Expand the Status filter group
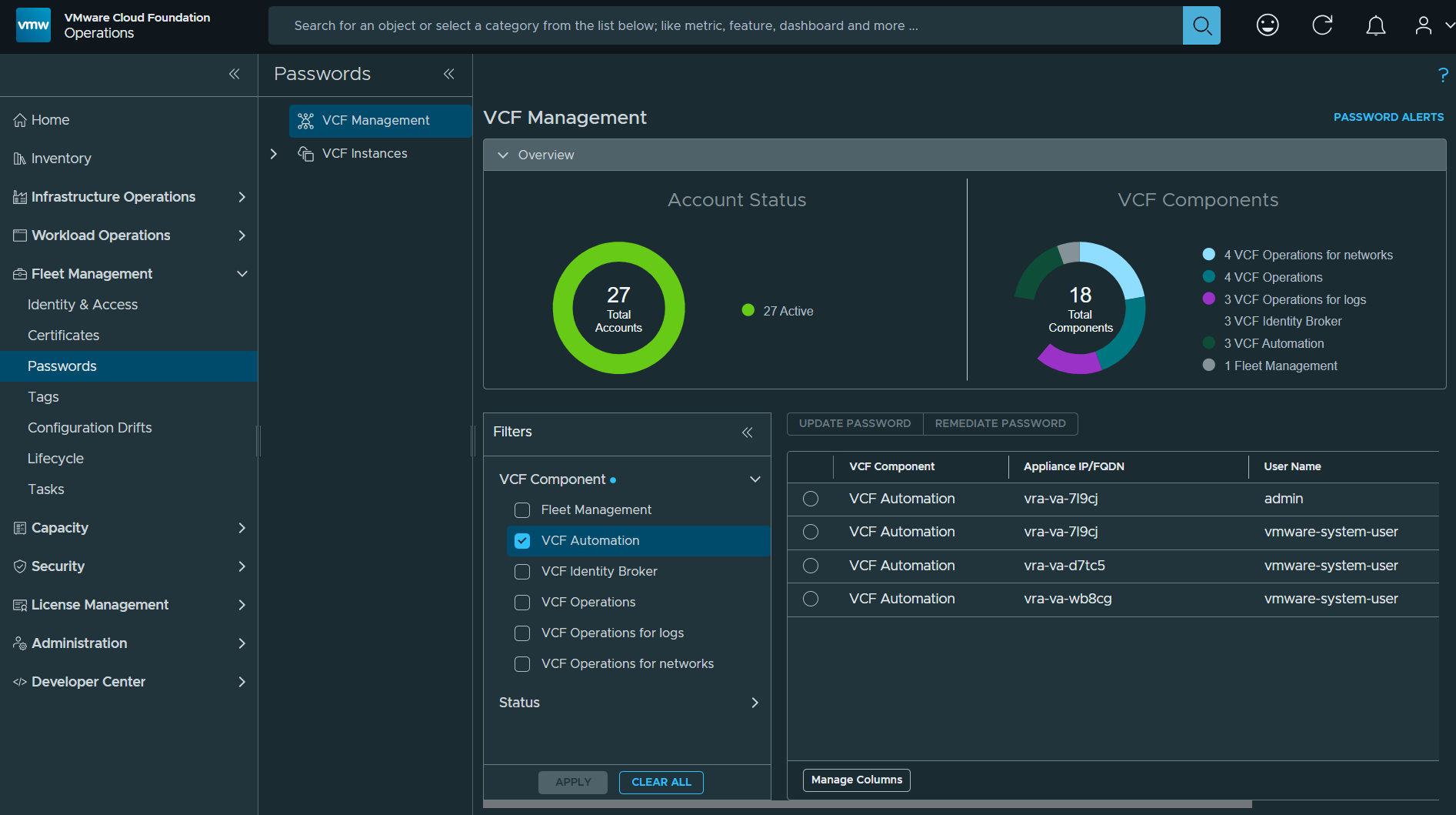 point(755,703)
